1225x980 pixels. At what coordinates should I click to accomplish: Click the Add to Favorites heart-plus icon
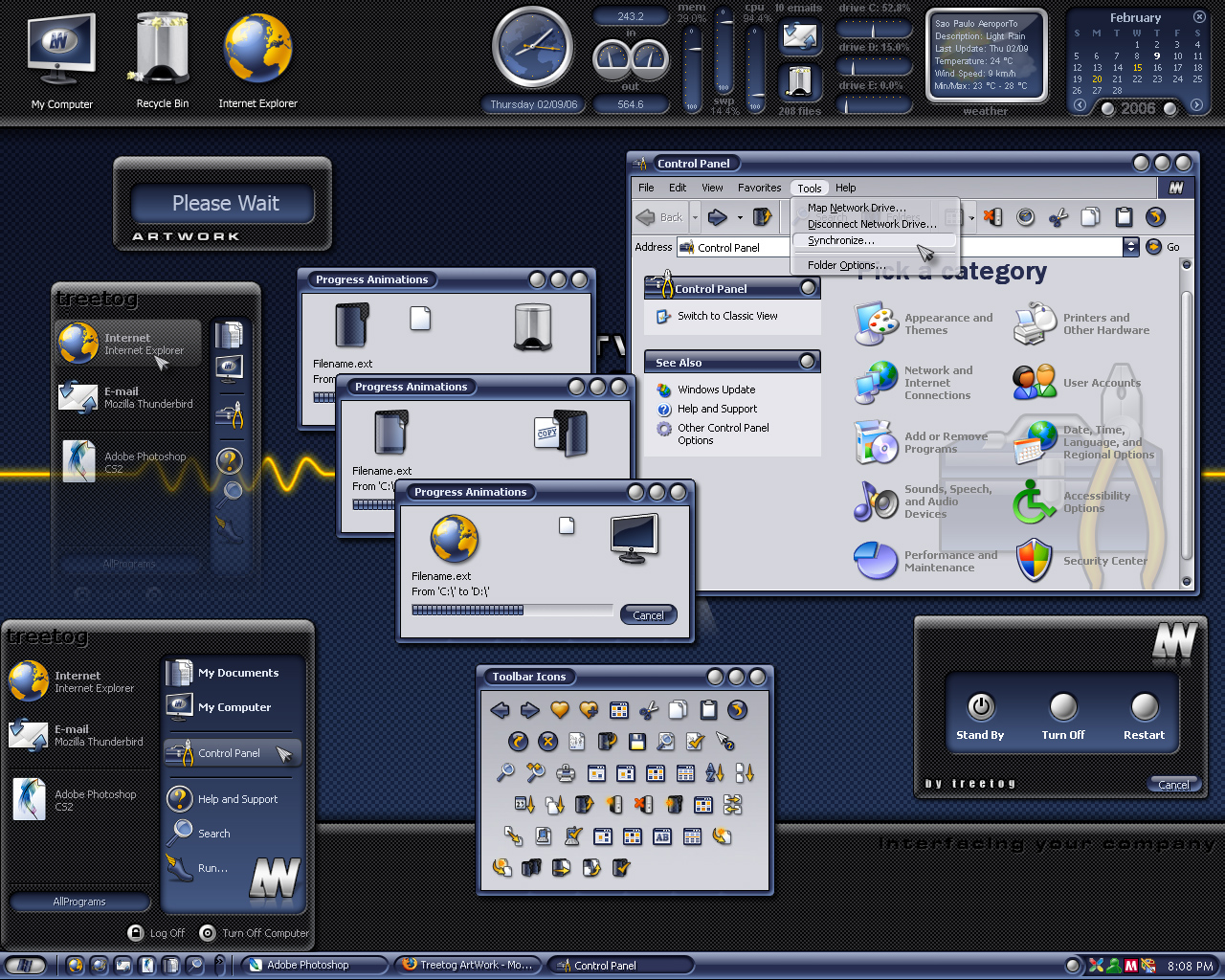click(x=589, y=710)
